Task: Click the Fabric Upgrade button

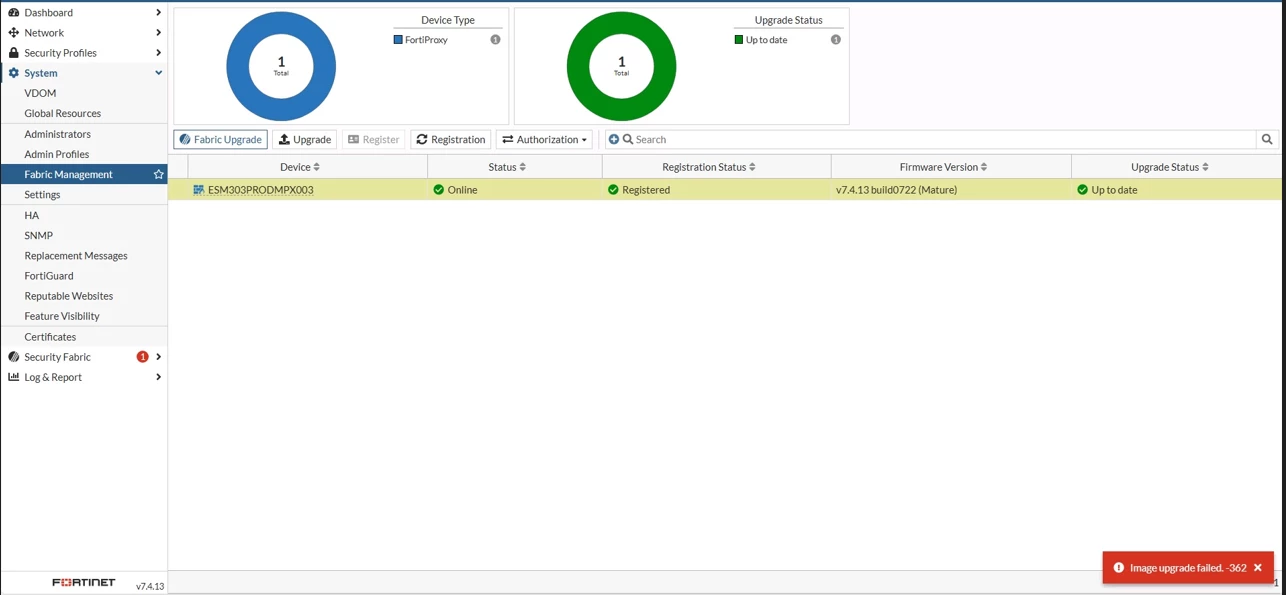Action: 221,139
